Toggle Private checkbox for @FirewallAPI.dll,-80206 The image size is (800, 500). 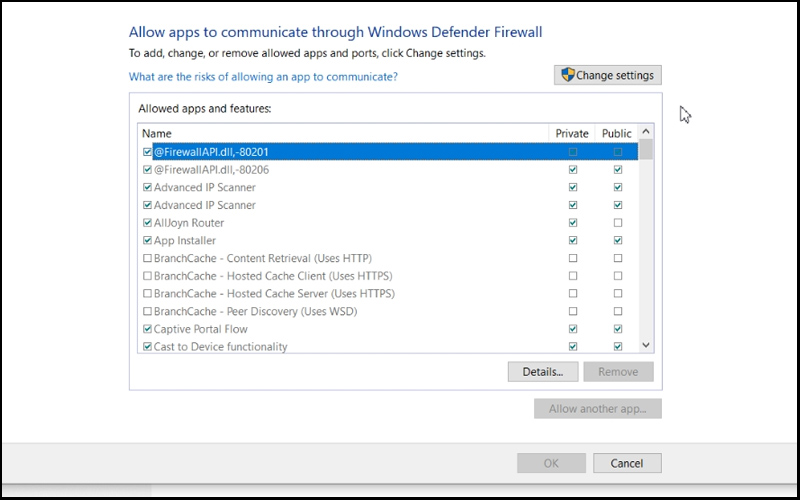(x=573, y=169)
